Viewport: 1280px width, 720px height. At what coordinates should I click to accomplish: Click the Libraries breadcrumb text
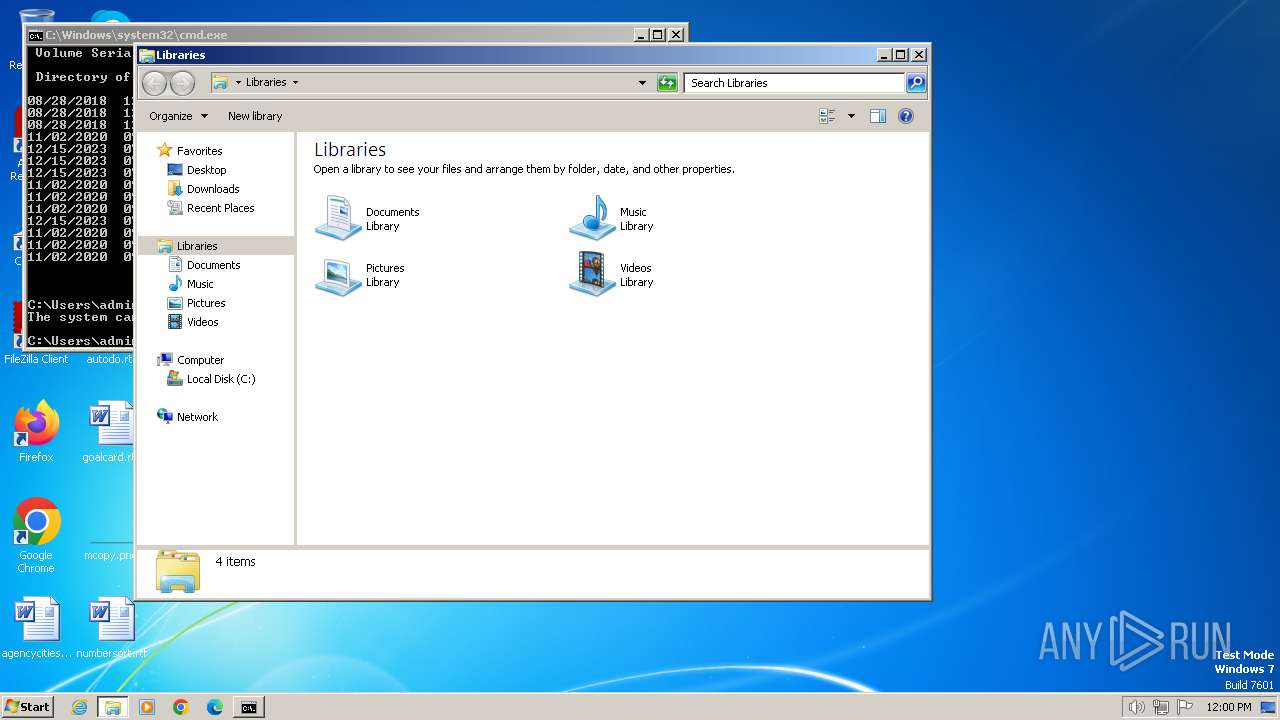click(x=266, y=83)
